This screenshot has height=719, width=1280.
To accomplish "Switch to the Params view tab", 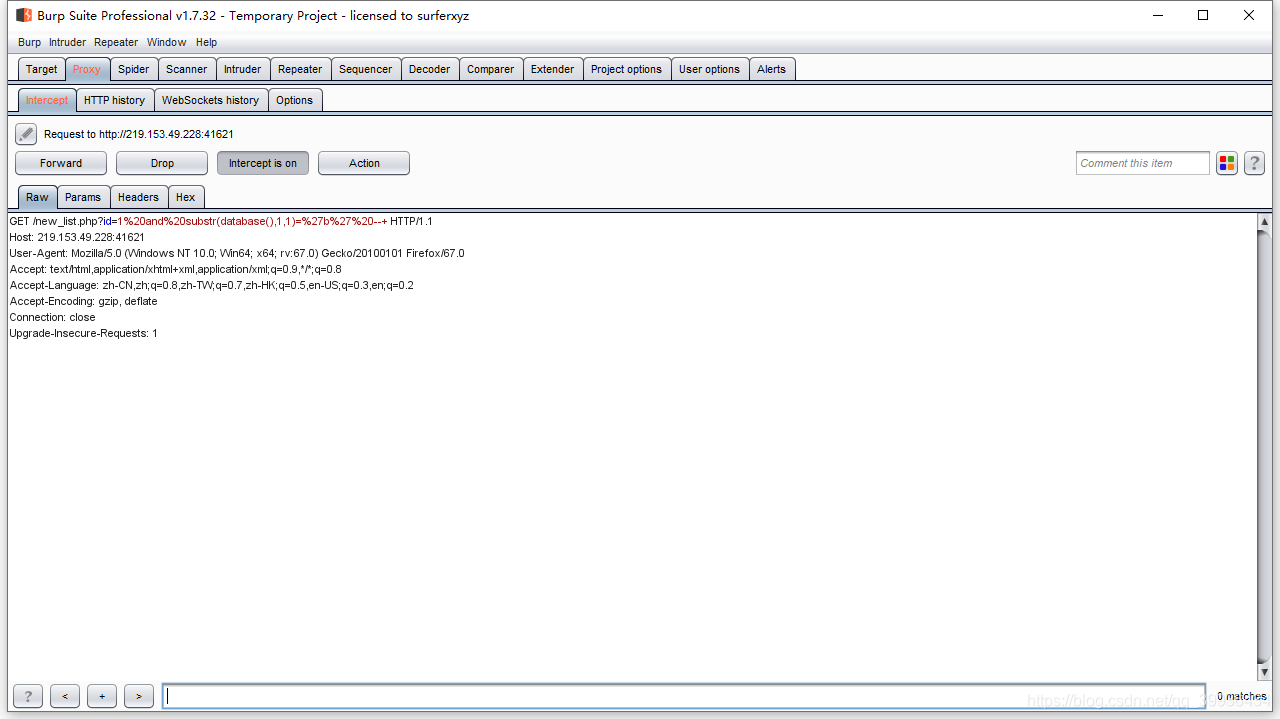I will (x=83, y=197).
